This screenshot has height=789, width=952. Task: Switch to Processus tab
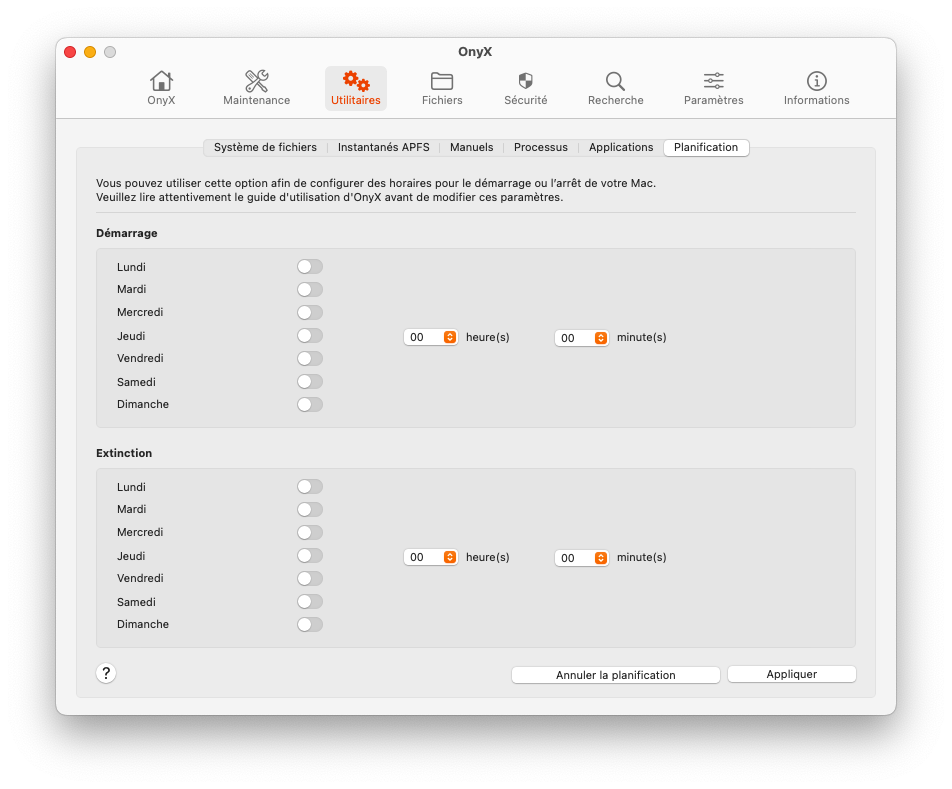(540, 147)
